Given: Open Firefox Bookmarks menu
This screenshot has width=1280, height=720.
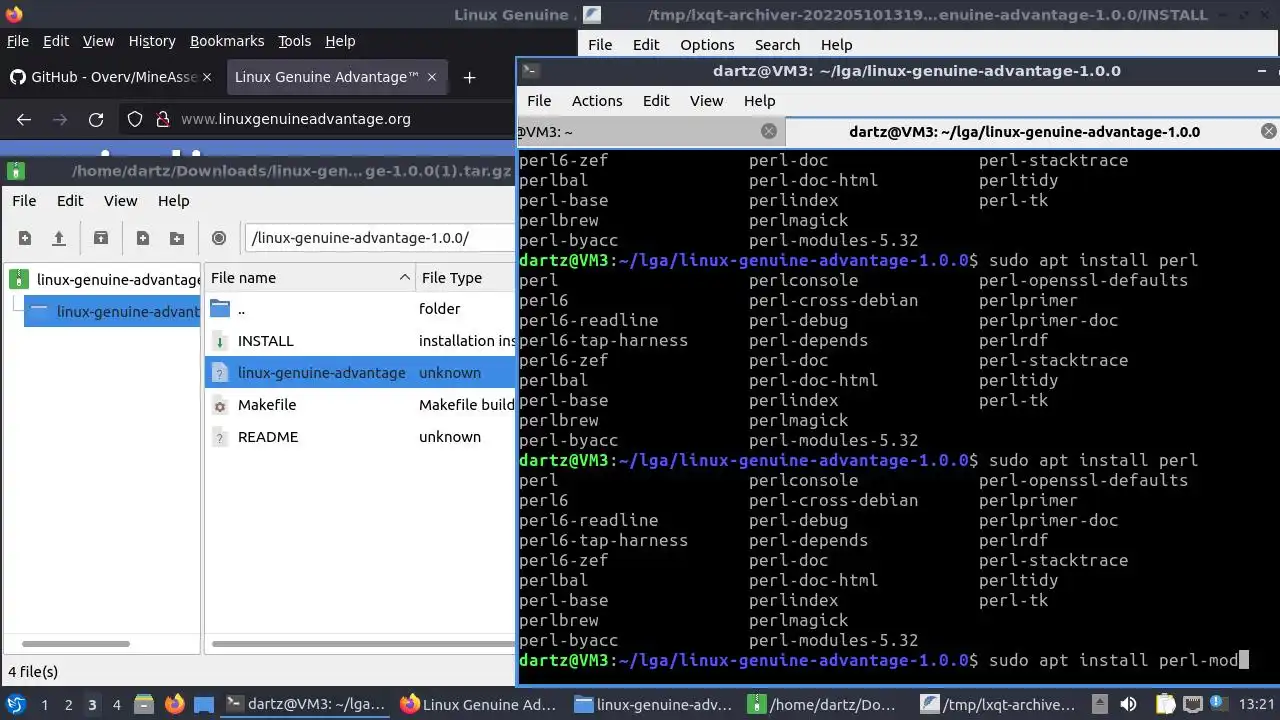Looking at the screenshot, I should pyautogui.click(x=227, y=41).
